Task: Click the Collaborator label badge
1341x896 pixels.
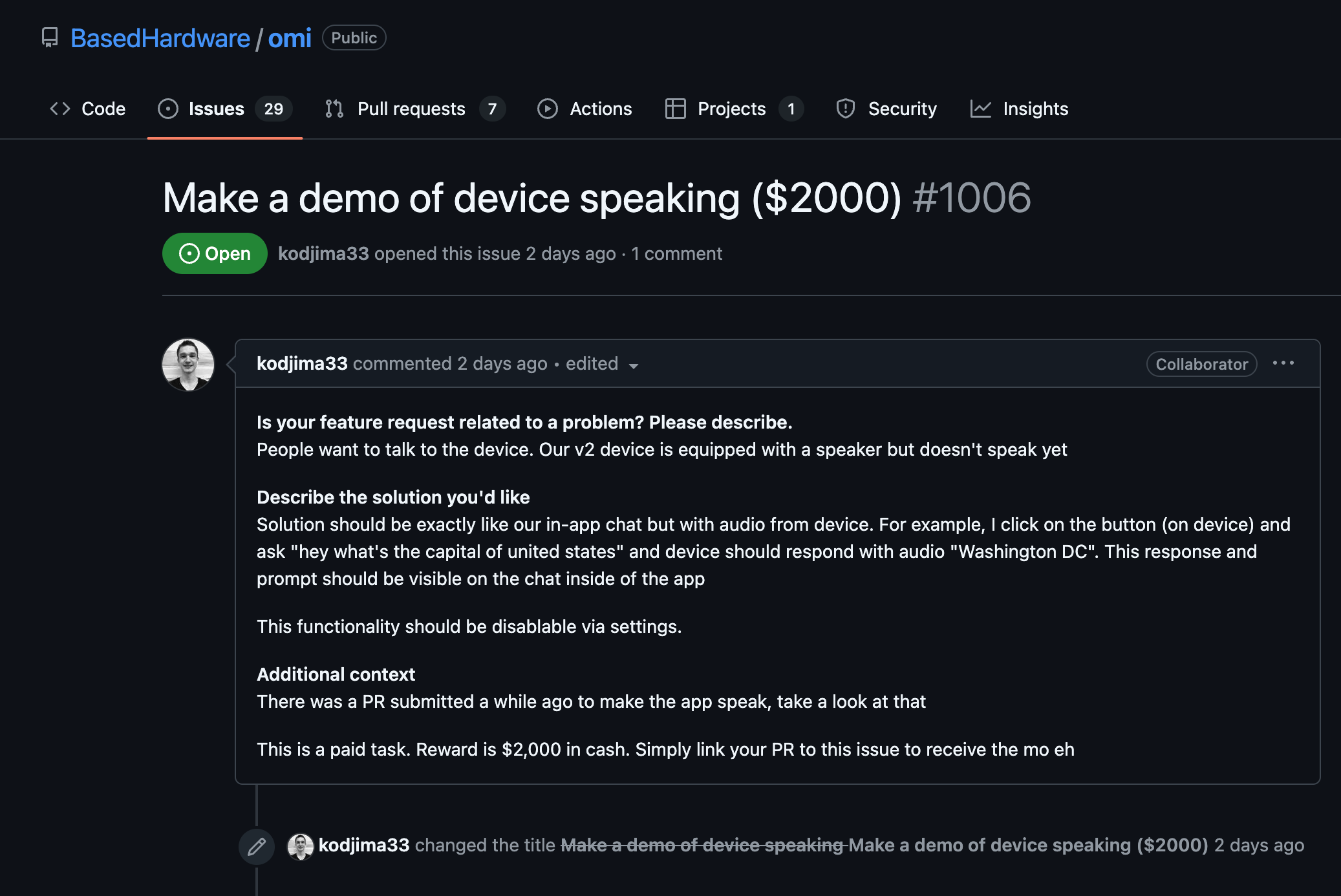Action: (x=1201, y=364)
